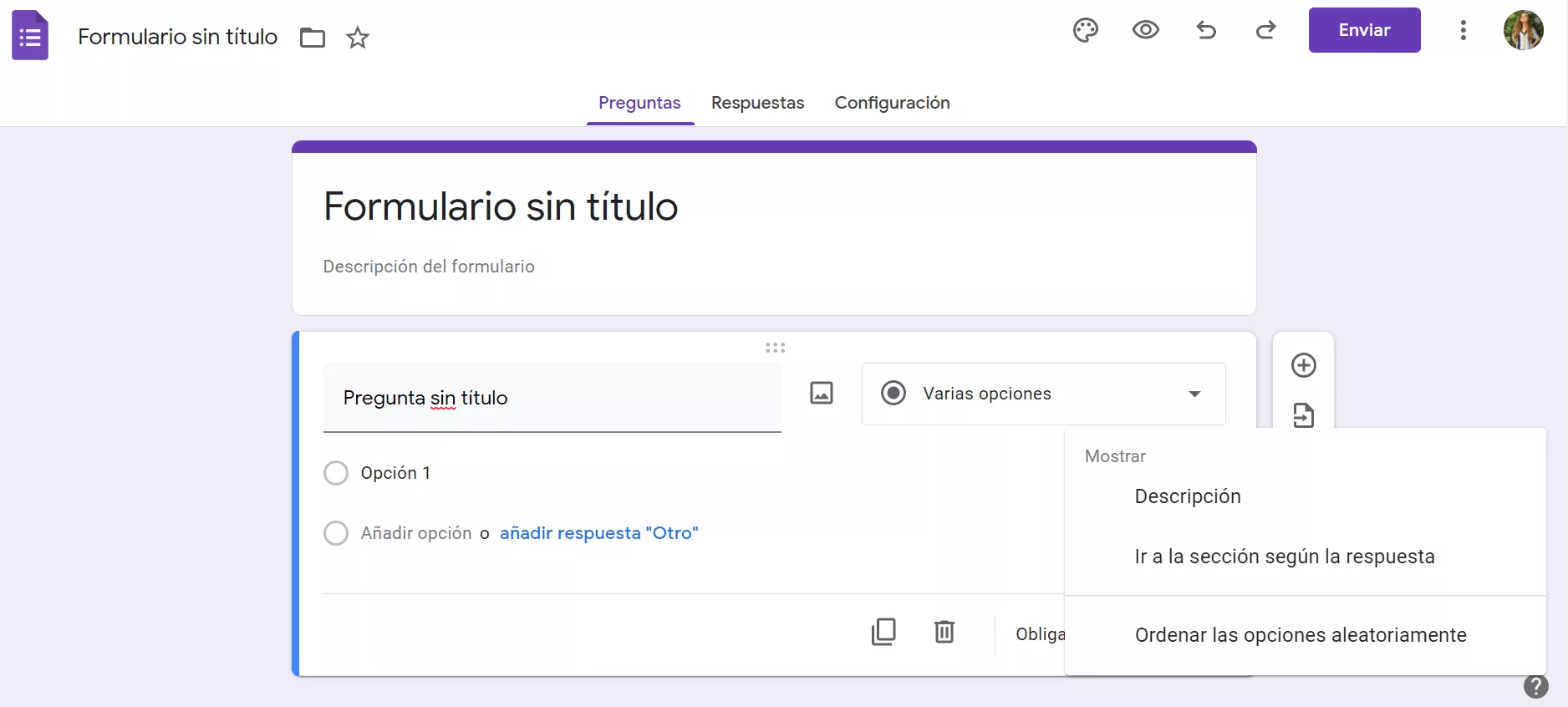Edit the form heading Formulario sin título
This screenshot has width=1568, height=707.
pos(501,206)
